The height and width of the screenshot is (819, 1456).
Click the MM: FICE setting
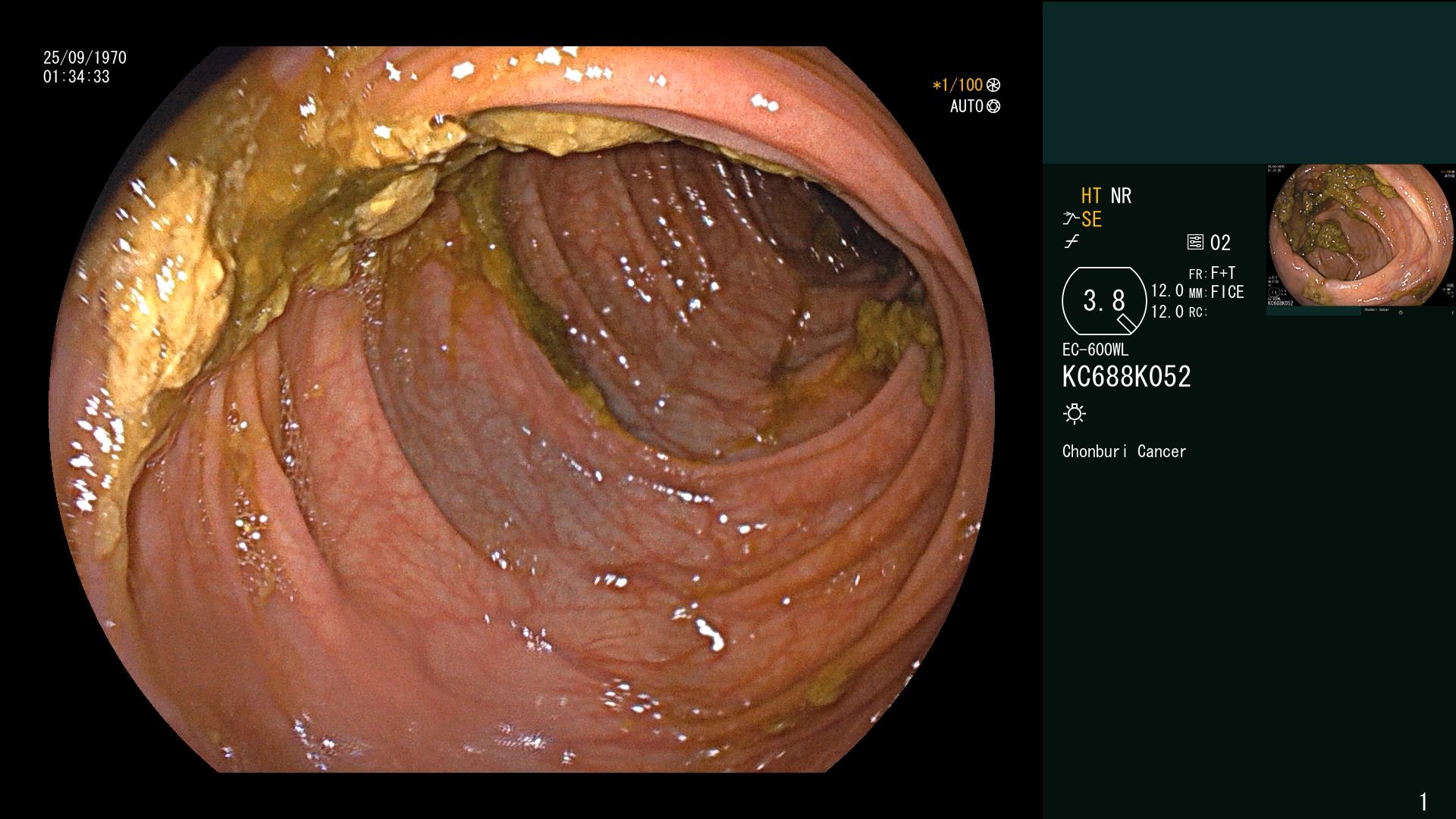tap(1216, 292)
